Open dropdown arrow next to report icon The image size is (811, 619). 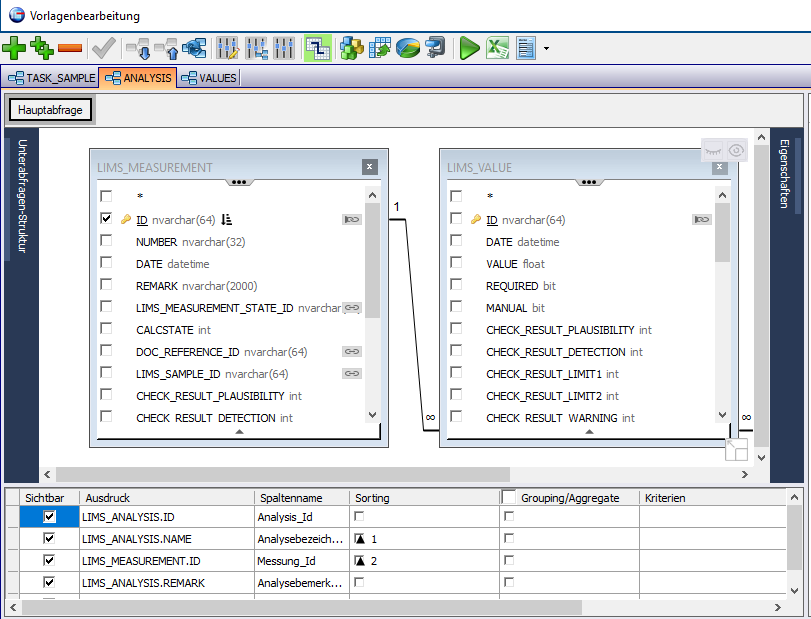point(546,48)
